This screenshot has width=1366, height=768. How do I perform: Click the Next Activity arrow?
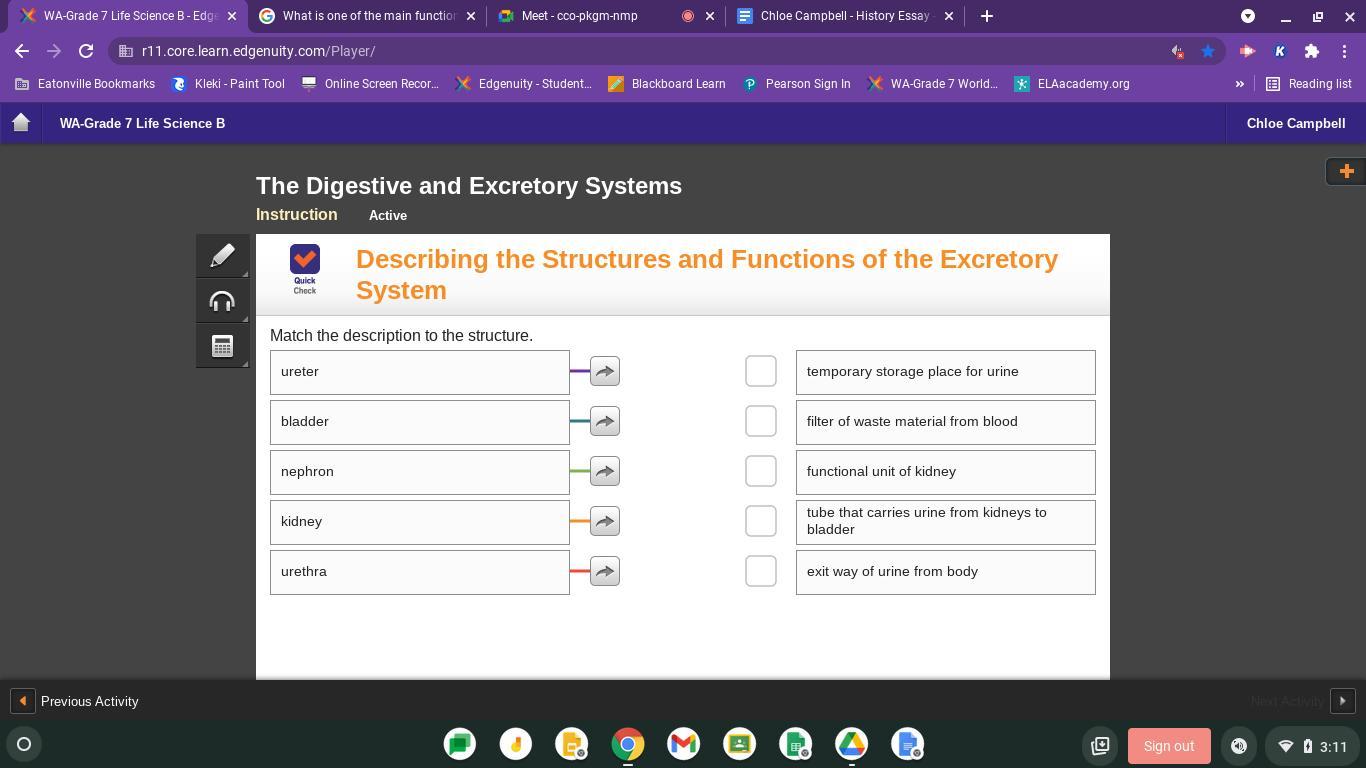click(x=1342, y=701)
